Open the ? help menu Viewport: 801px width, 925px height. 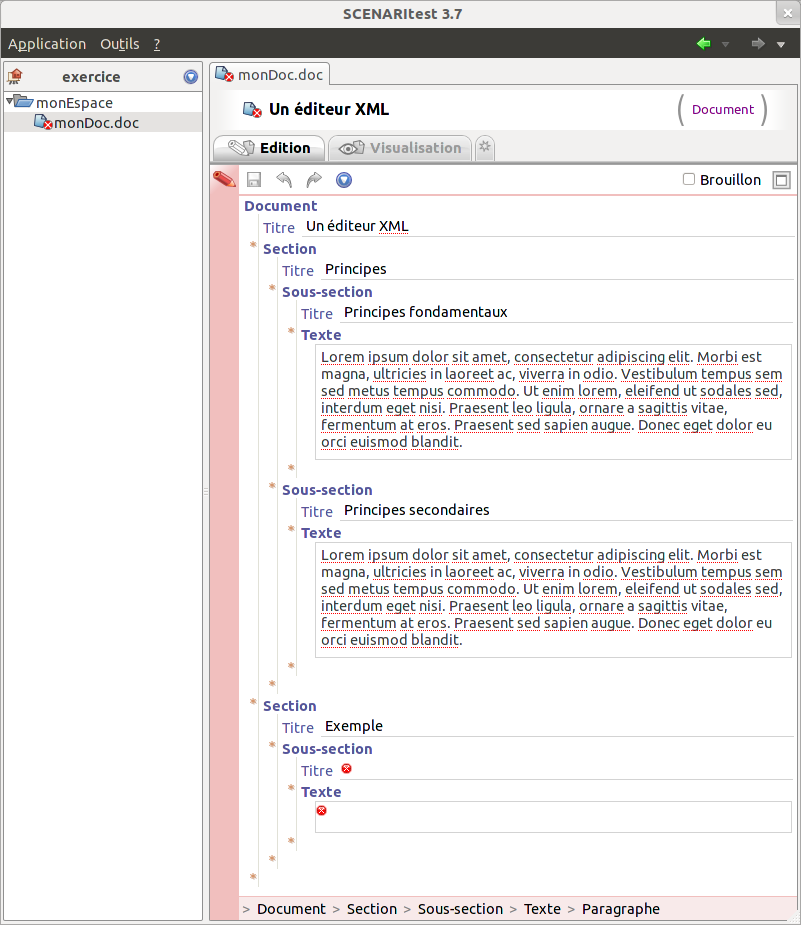click(157, 44)
